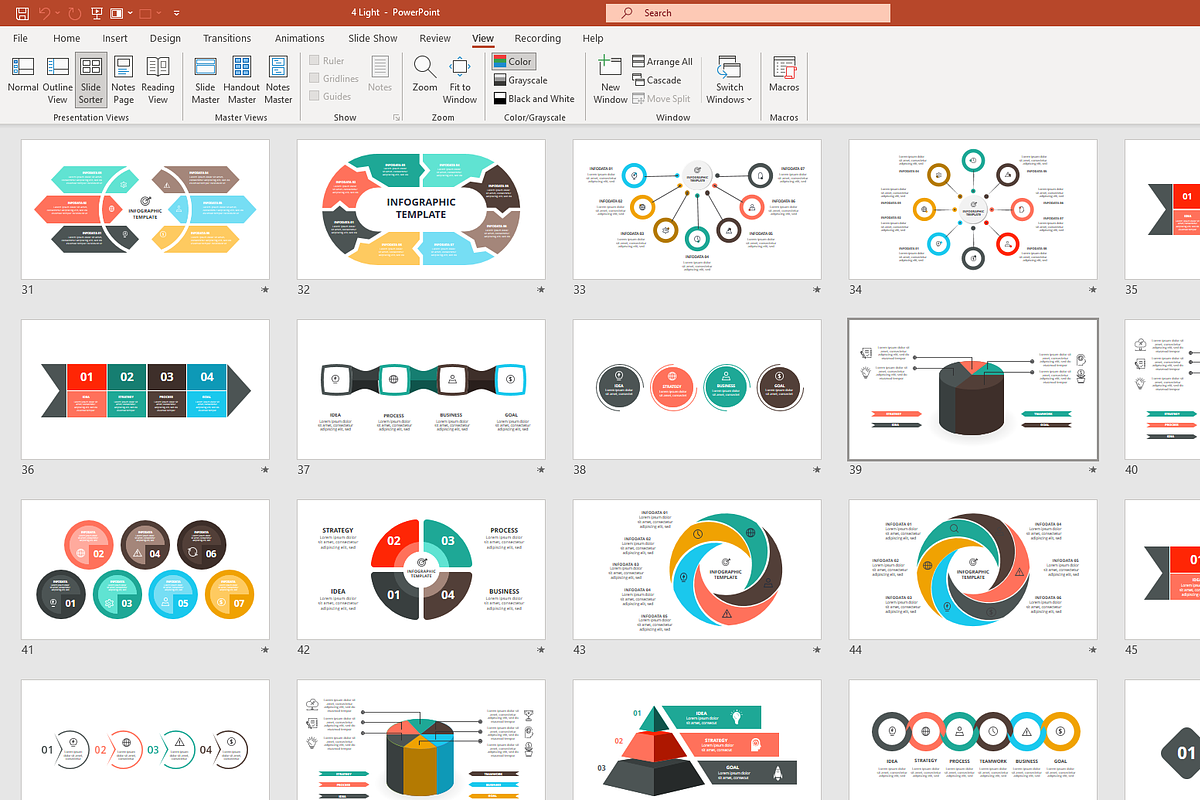
Task: Open Outline View
Action: 58,80
